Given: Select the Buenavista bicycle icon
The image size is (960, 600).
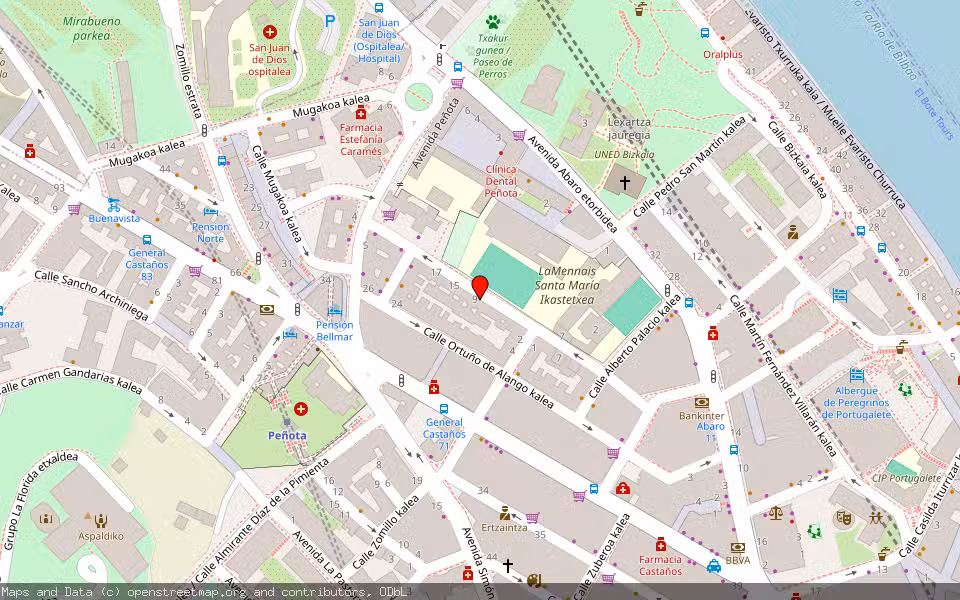Looking at the screenshot, I should (114, 204).
